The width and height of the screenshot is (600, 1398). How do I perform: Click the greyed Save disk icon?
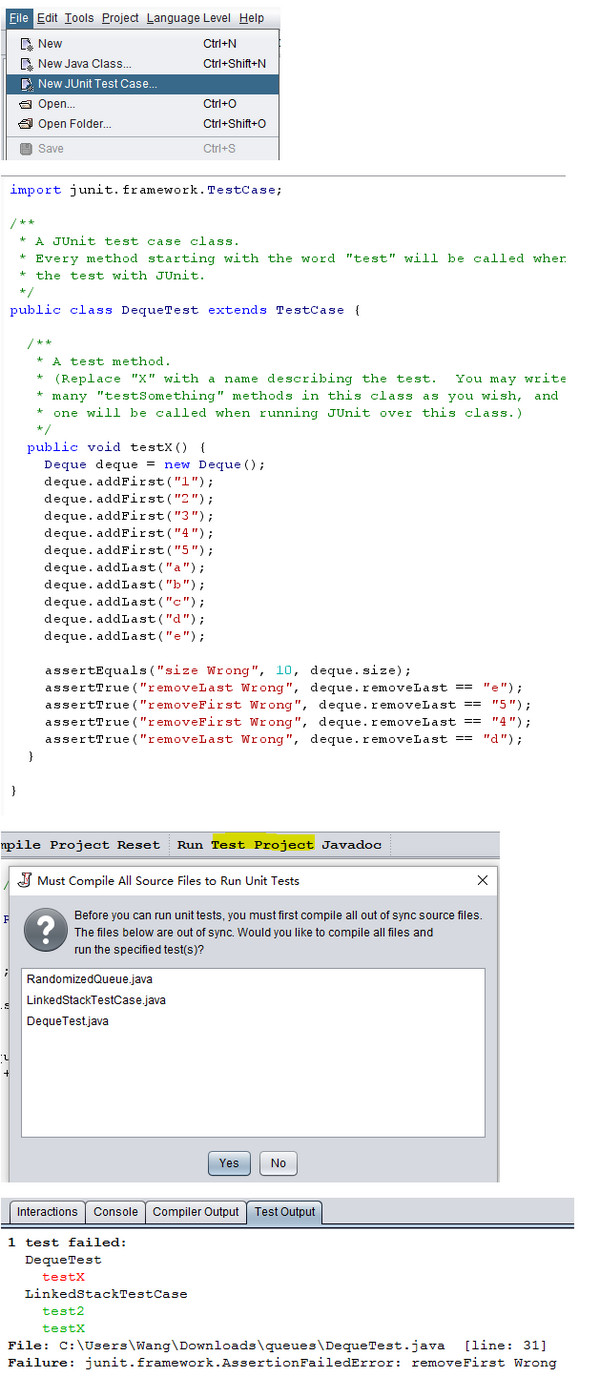tap(26, 149)
